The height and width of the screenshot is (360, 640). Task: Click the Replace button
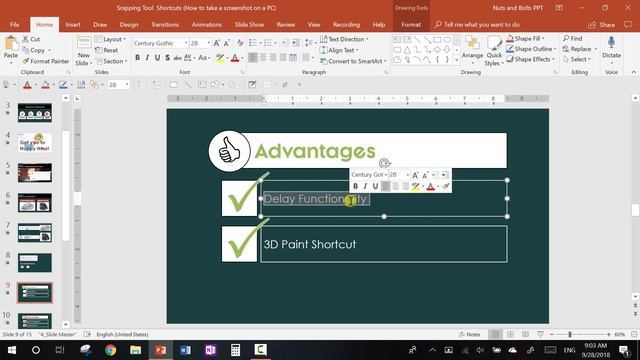[580, 49]
